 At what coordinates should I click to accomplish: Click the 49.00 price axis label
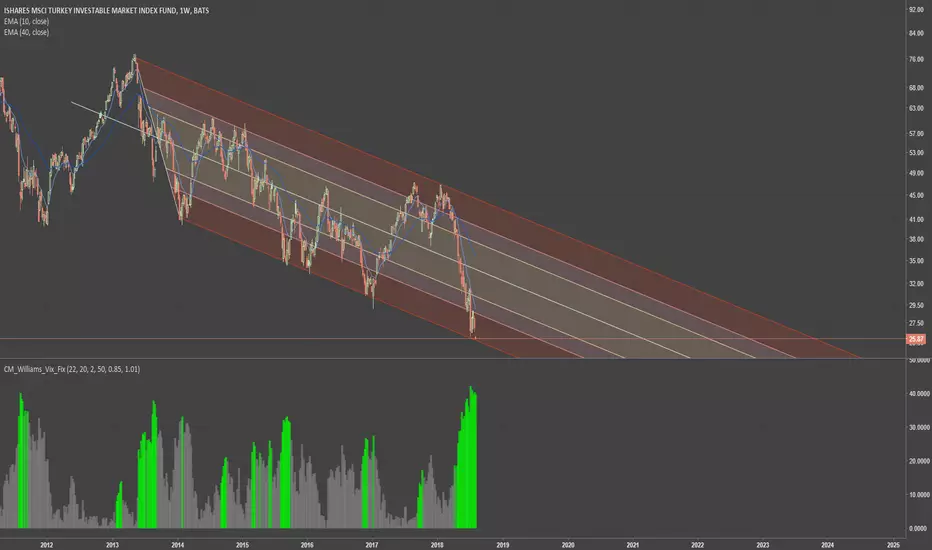(x=916, y=174)
